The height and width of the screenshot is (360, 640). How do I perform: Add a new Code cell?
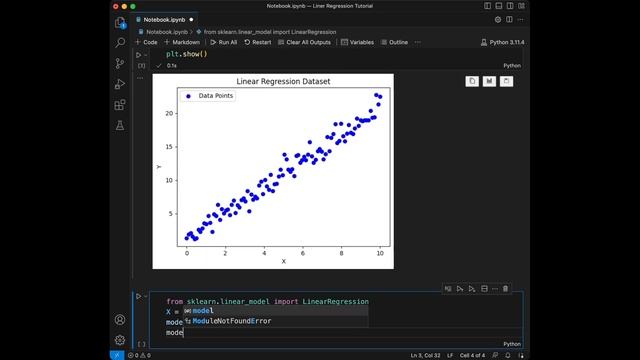(x=146, y=42)
